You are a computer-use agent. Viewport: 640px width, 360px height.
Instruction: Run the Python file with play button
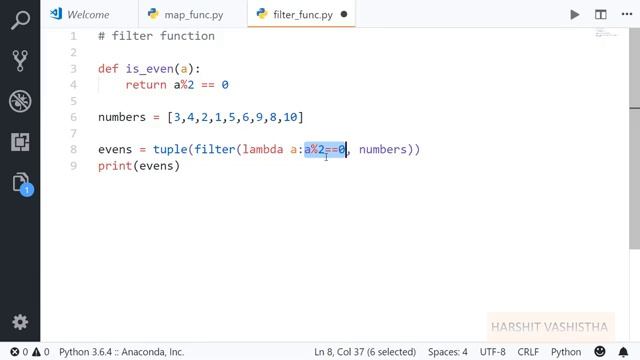tap(574, 15)
